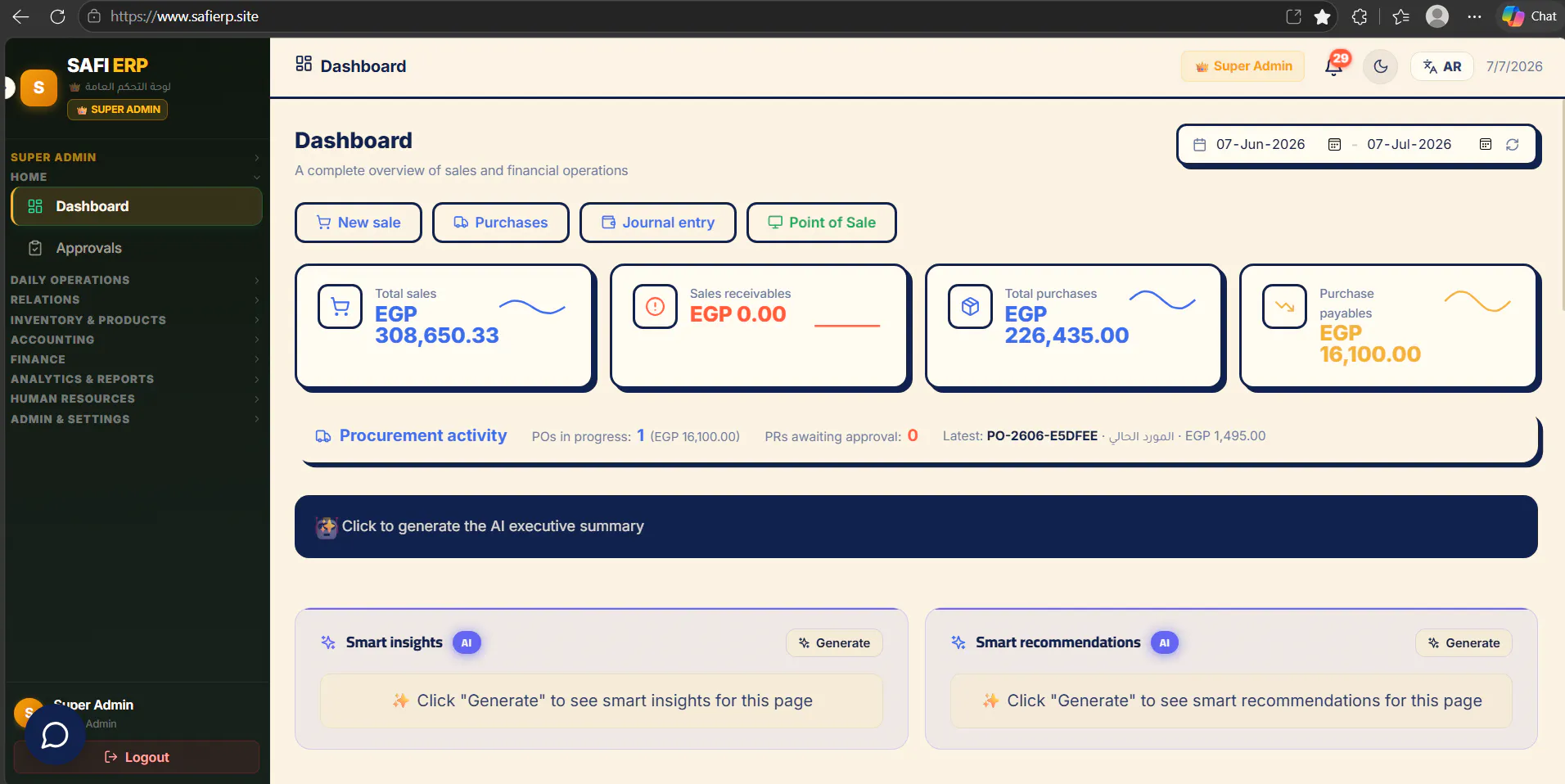This screenshot has width=1565, height=784.
Task: Expand the SUPER ADMIN sidebar section
Action: tap(135, 157)
